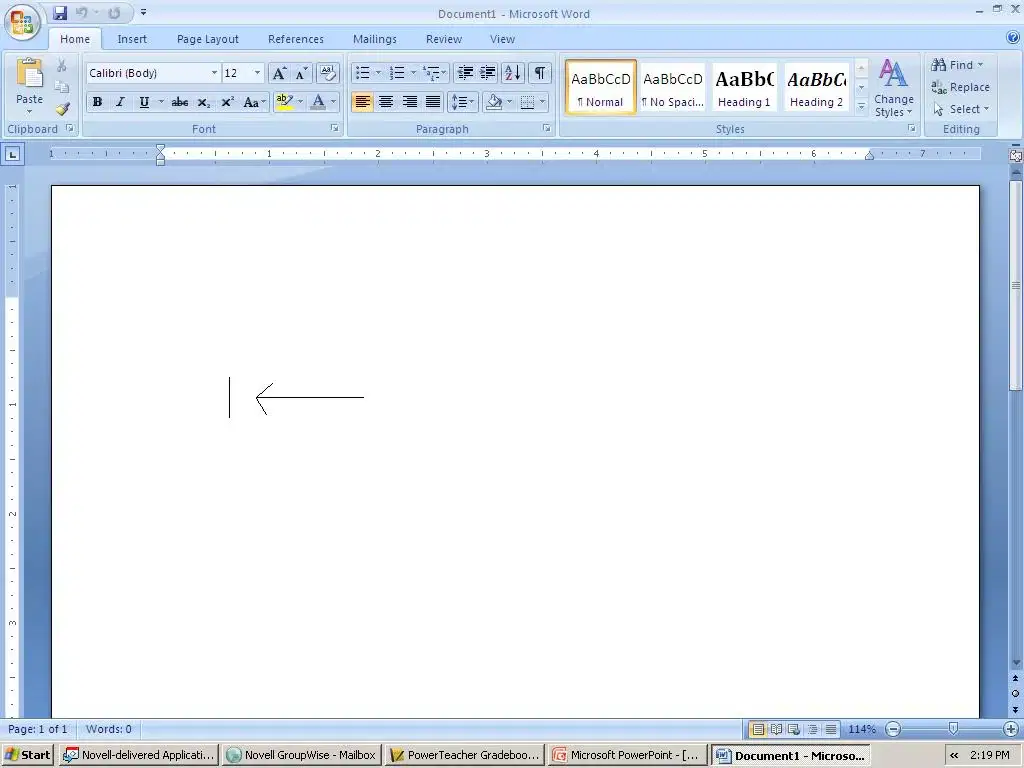
Task: Save the document using the floppy icon
Action: pyautogui.click(x=60, y=13)
